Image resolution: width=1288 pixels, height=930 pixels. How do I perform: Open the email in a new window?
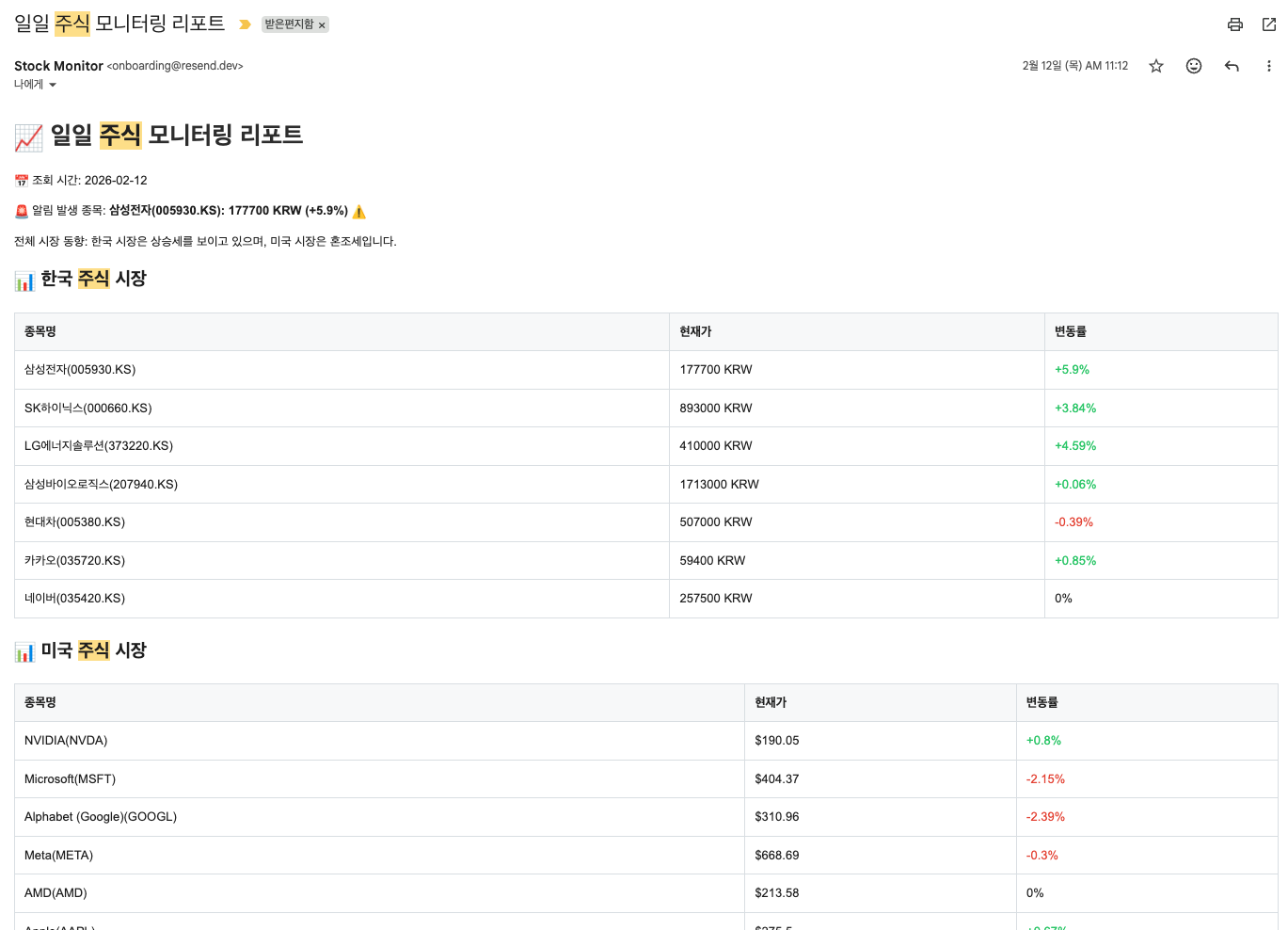[1269, 24]
